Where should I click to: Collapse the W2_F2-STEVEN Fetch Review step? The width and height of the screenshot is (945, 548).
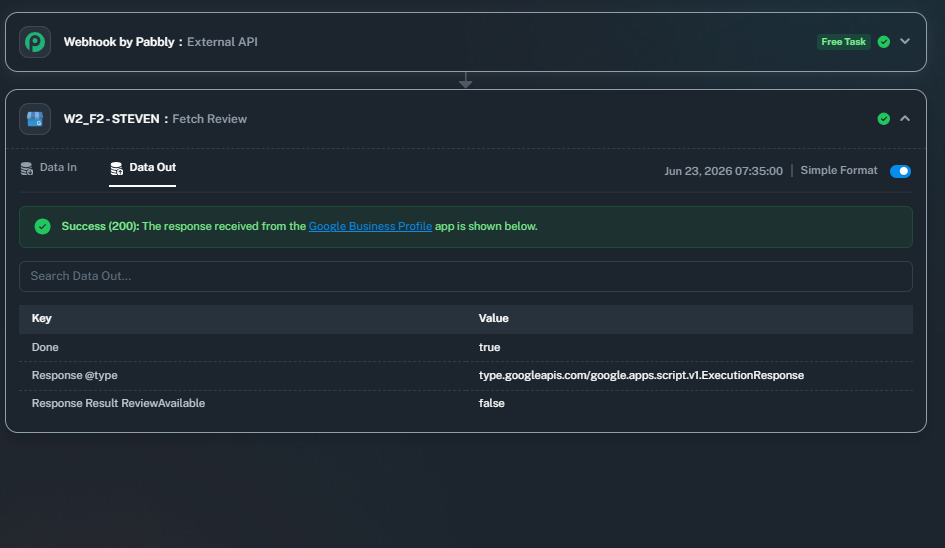(905, 119)
